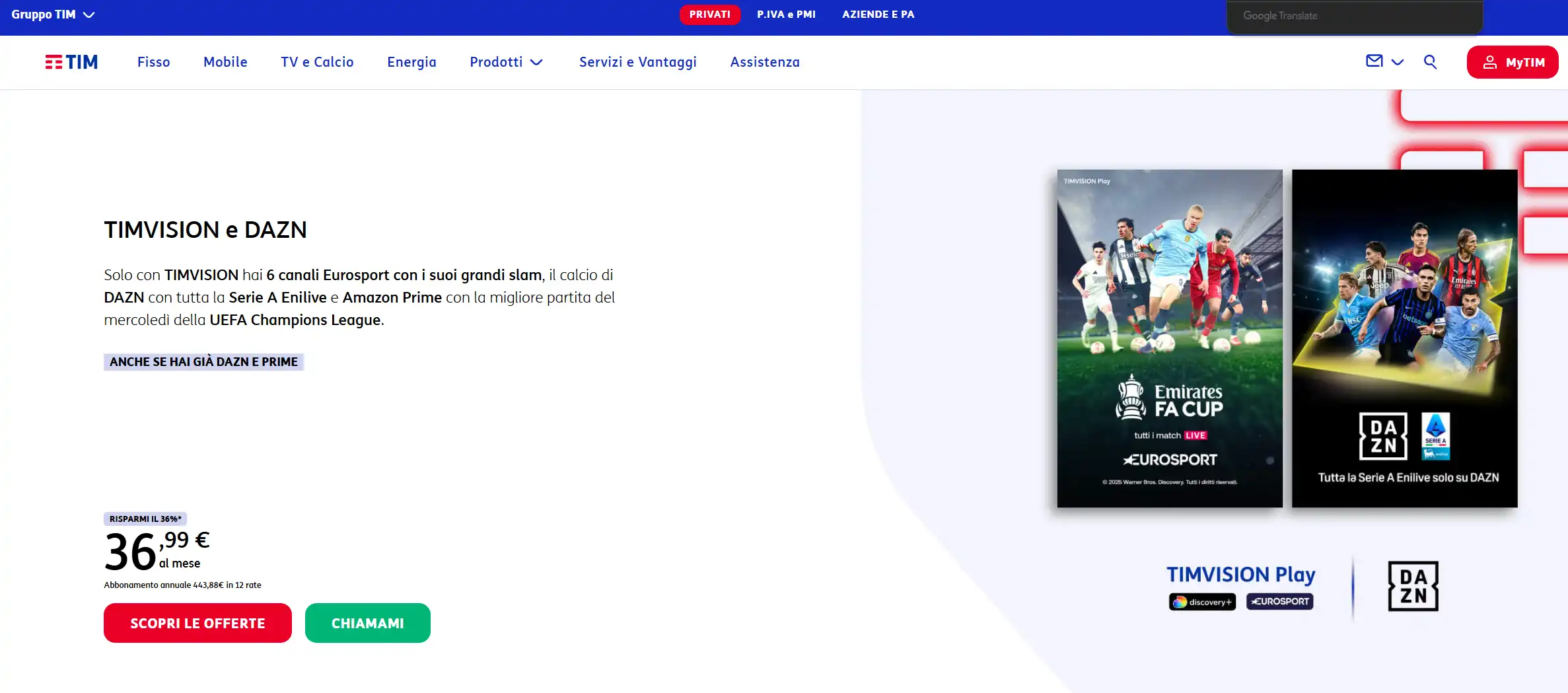The width and height of the screenshot is (1568, 693).
Task: Open TV e Calcio menu item
Action: coord(317,62)
